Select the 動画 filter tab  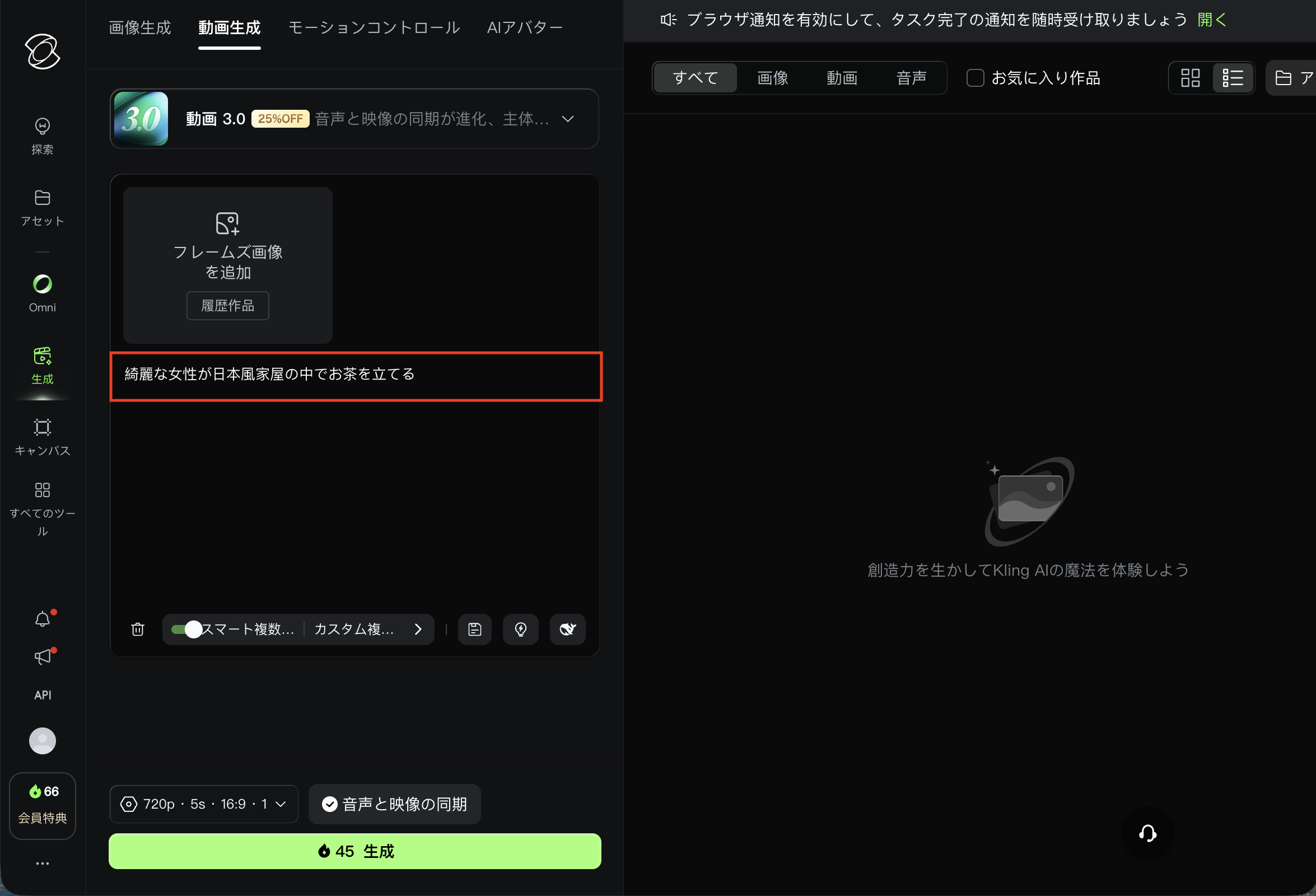[842, 78]
